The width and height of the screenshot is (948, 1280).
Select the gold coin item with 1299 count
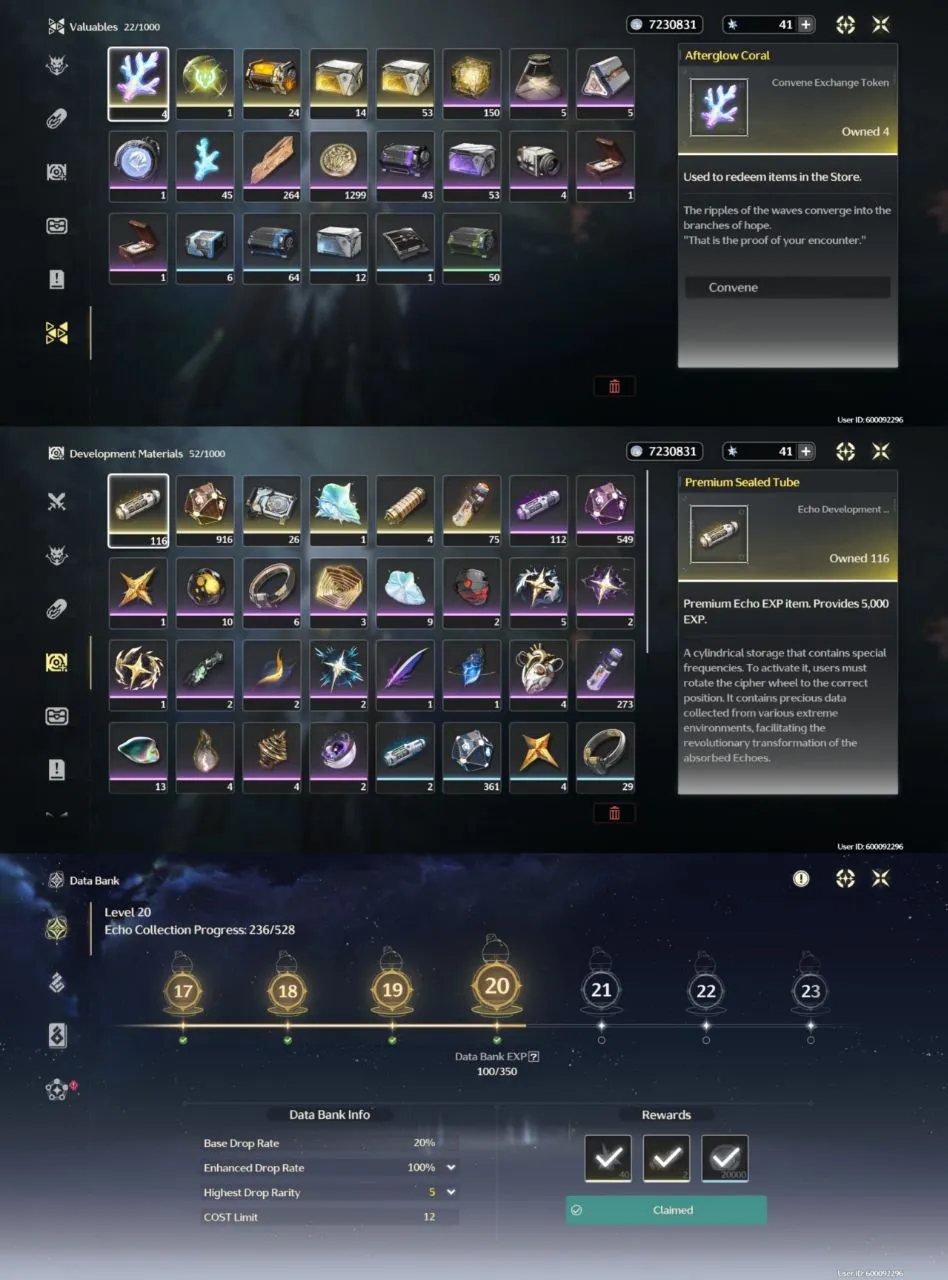tap(339, 166)
